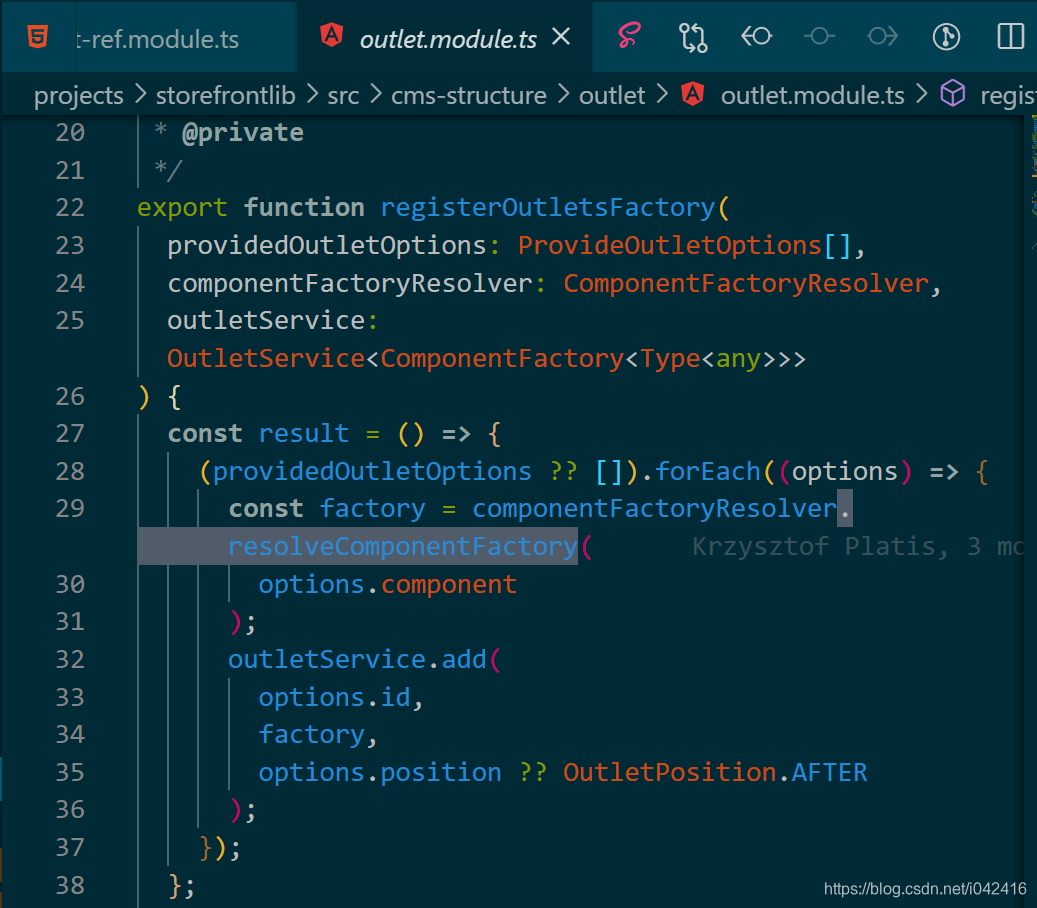Viewport: 1037px width, 908px height.
Task: Click partially visible regis breadcrumb symbol
Action: (x=1008, y=96)
